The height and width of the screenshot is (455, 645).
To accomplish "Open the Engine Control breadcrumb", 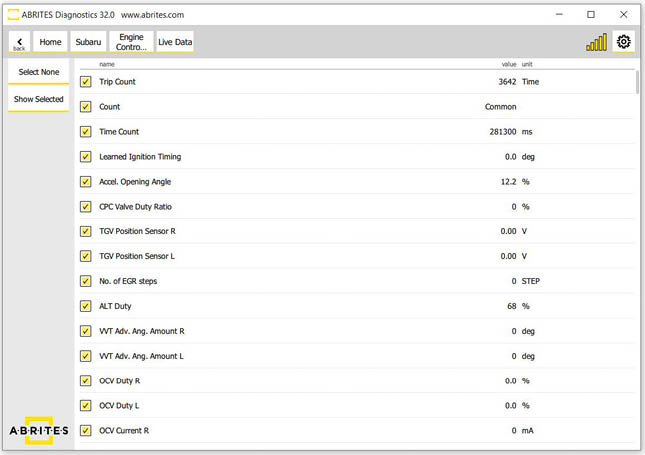I will 131,42.
